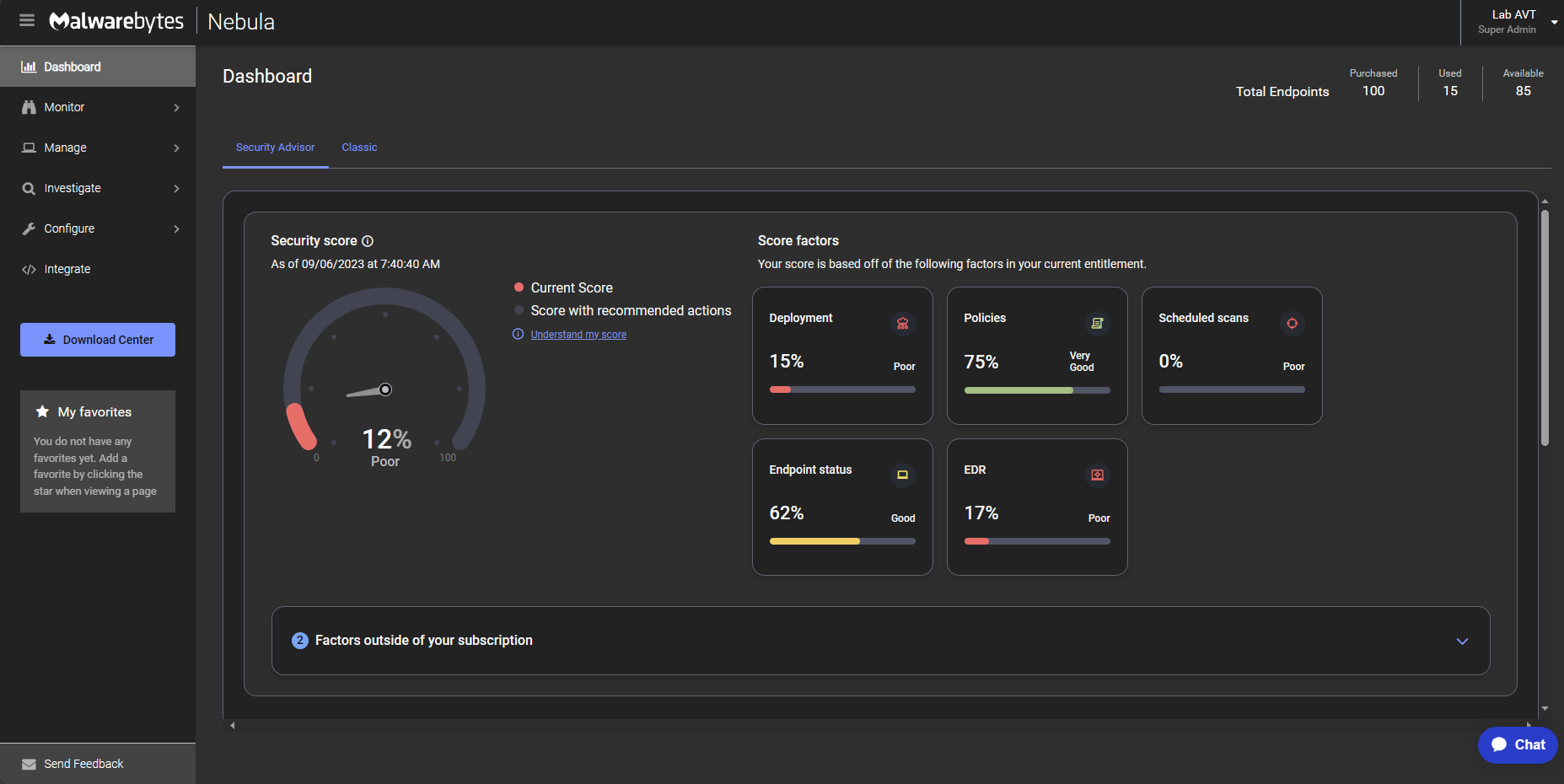Click the Deployment card icon
This screenshot has width=1564, height=784.
pos(901,324)
